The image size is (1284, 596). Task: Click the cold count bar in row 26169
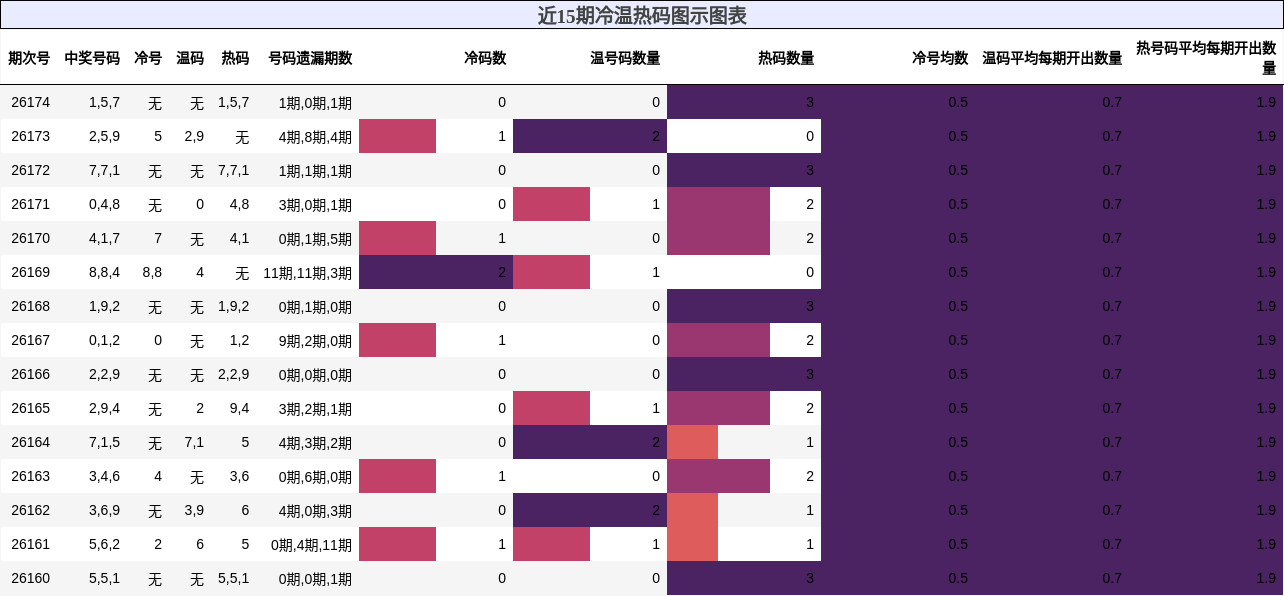tap(436, 272)
